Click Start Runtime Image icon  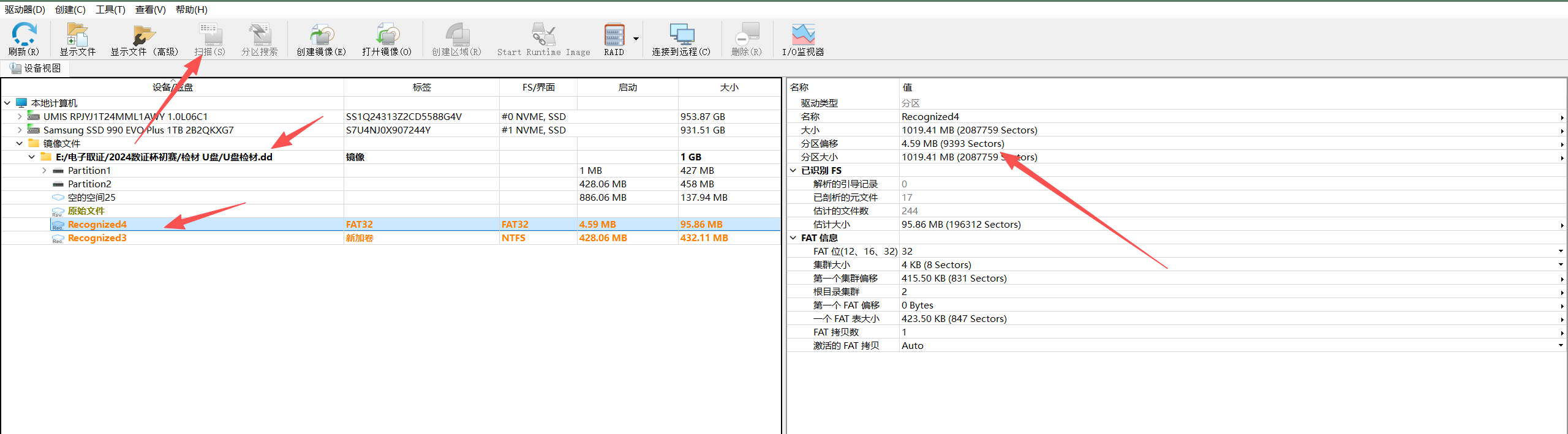(x=544, y=34)
